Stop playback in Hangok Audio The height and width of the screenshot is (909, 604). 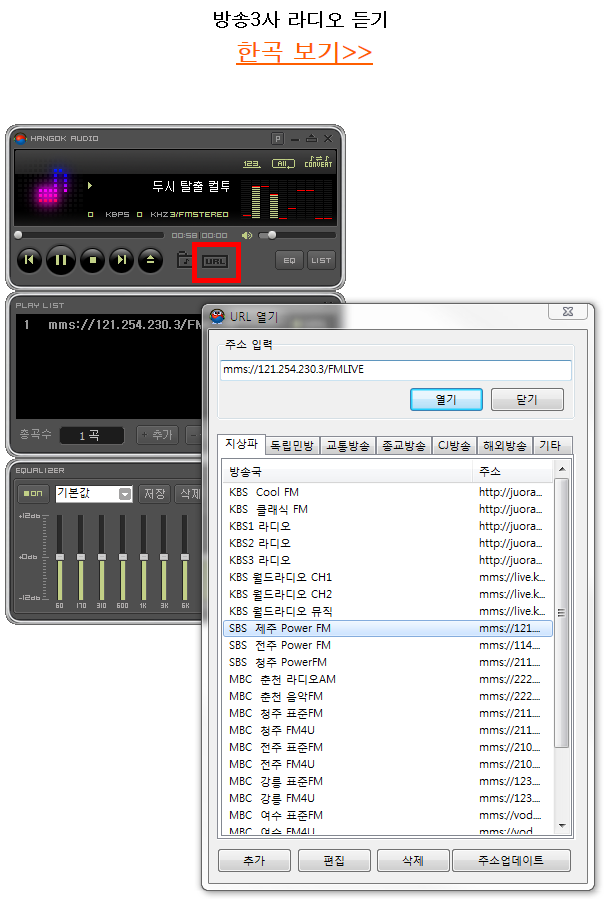tap(93, 260)
